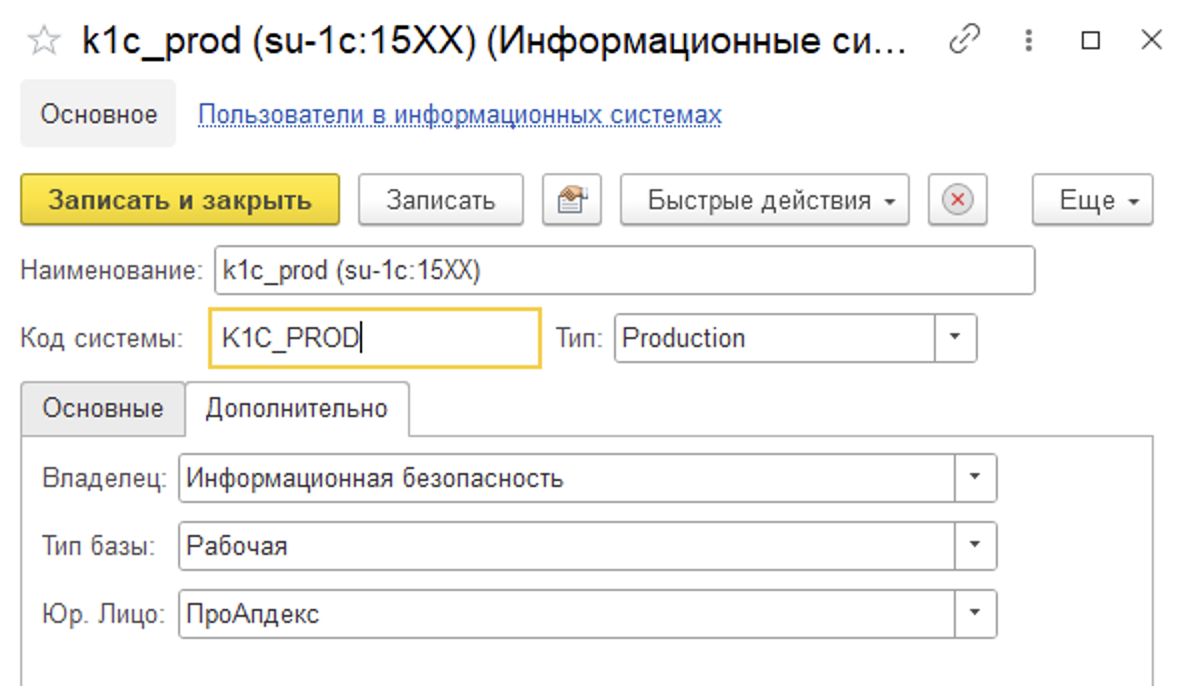This screenshot has height=686, width=1184.
Task: Click the hand-with-document icon button
Action: (571, 200)
